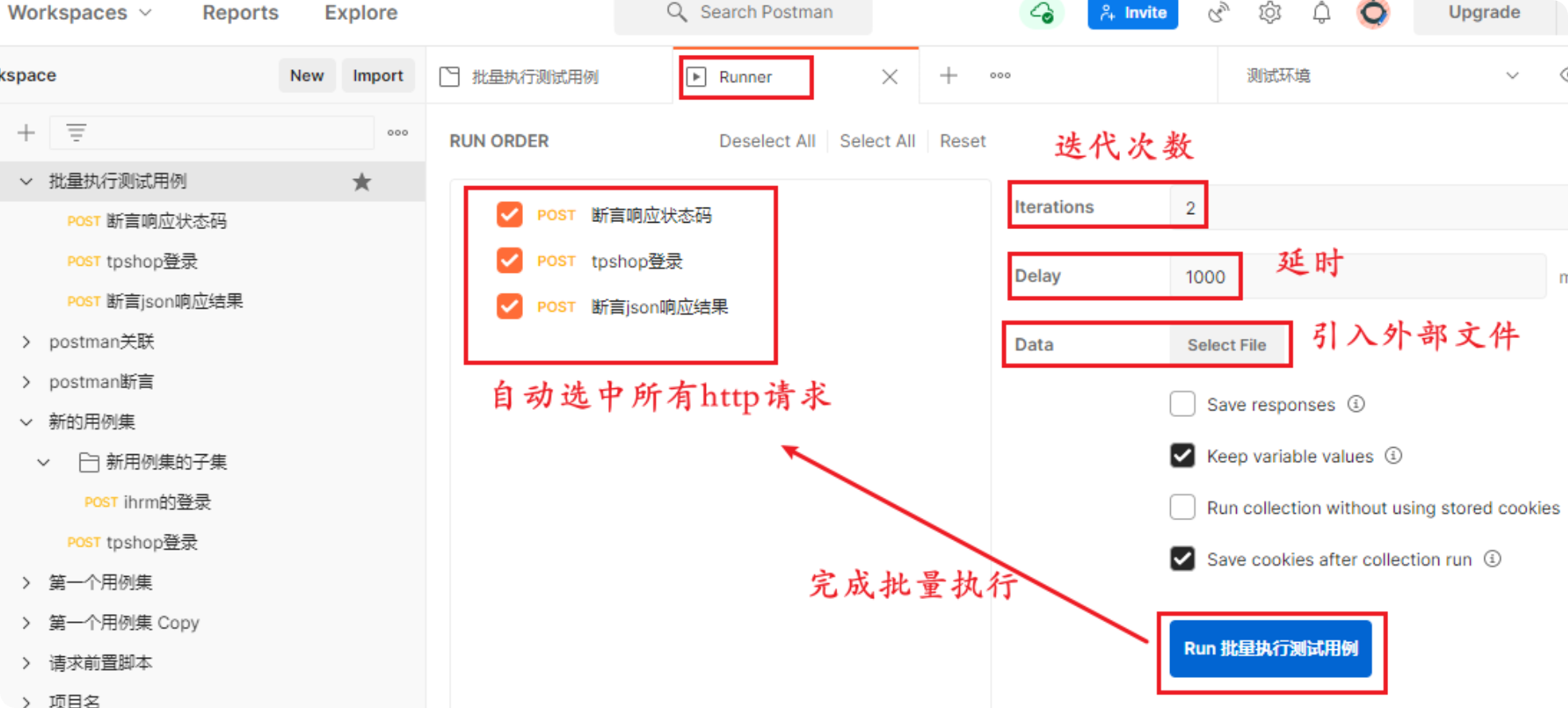Open sidebar request 断言json响应结果

point(174,301)
